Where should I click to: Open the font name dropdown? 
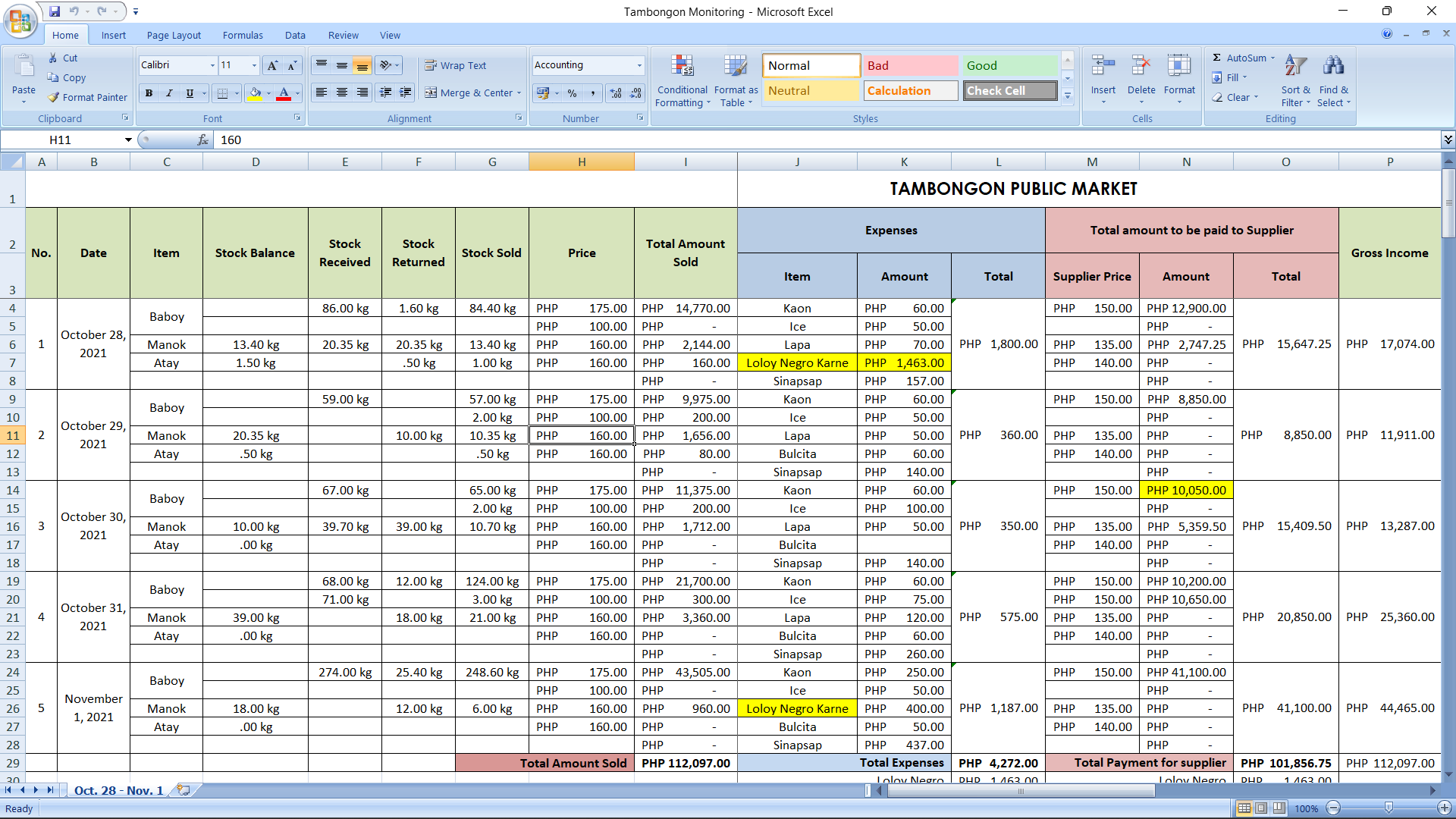(x=212, y=65)
